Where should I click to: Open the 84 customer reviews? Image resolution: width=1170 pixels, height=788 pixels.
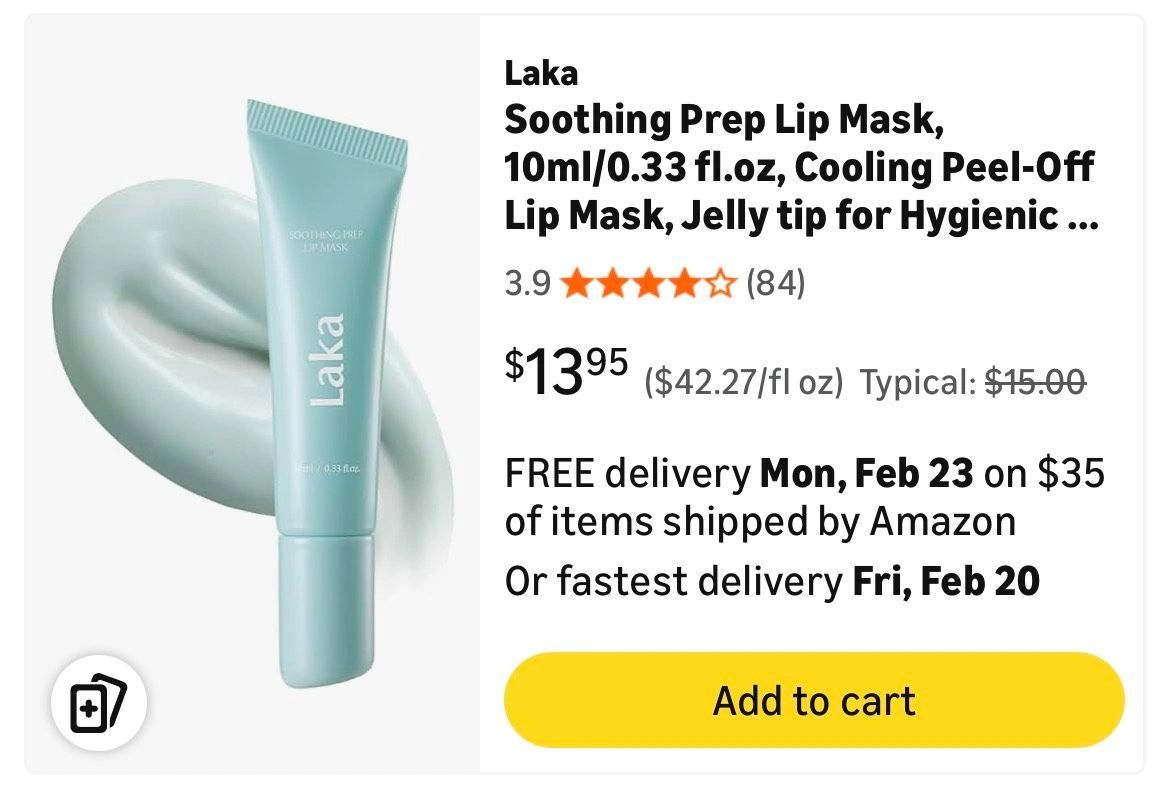tap(775, 286)
